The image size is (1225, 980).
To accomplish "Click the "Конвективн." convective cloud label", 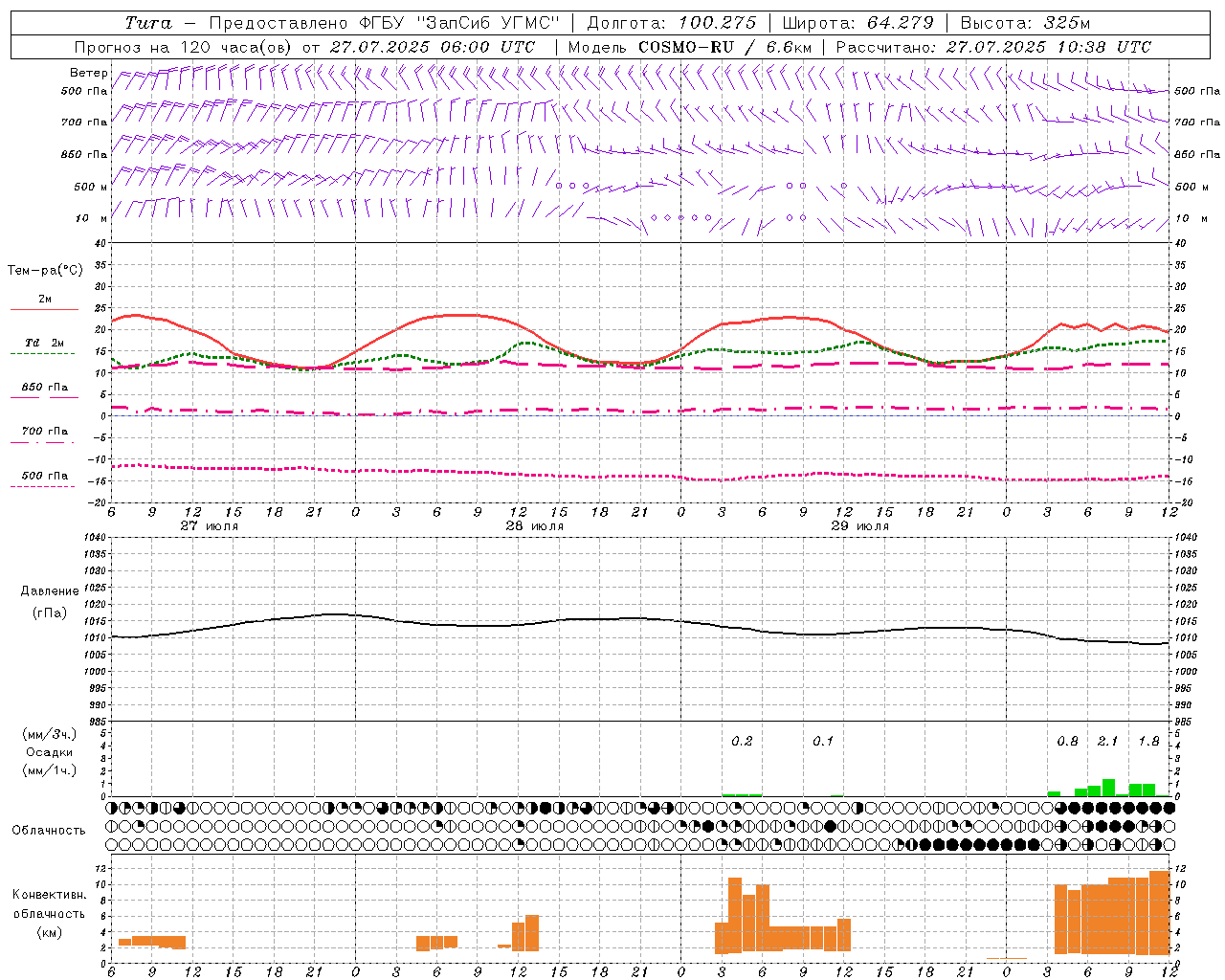I will coord(50,895).
